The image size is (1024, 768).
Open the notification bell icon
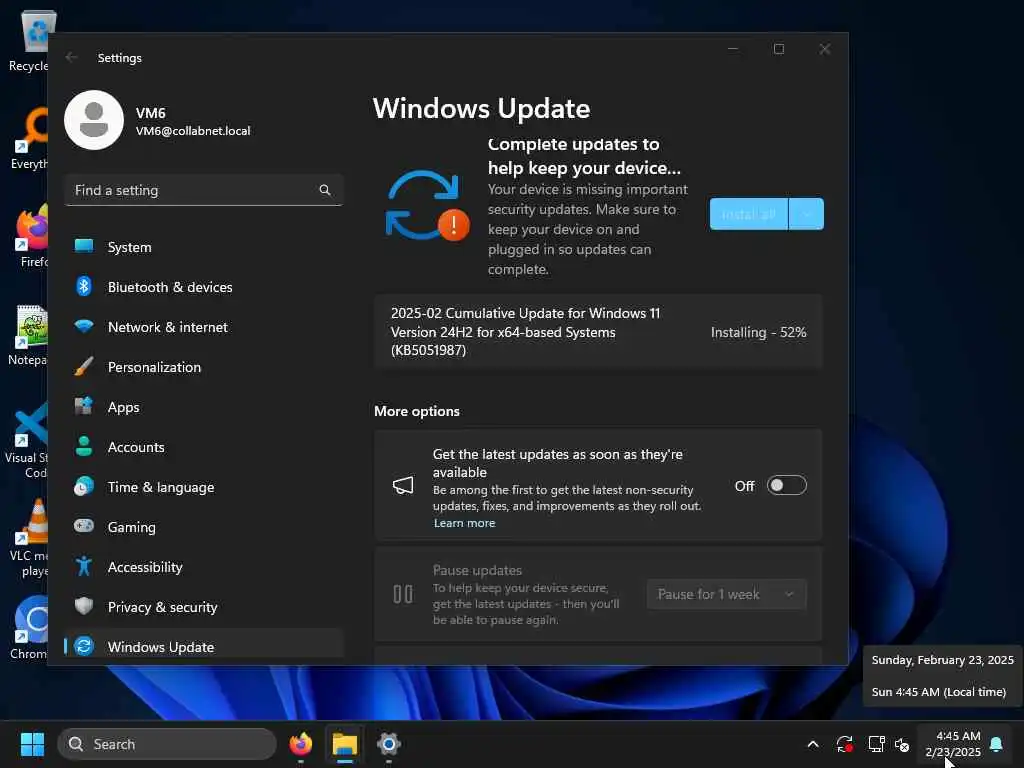(x=997, y=744)
